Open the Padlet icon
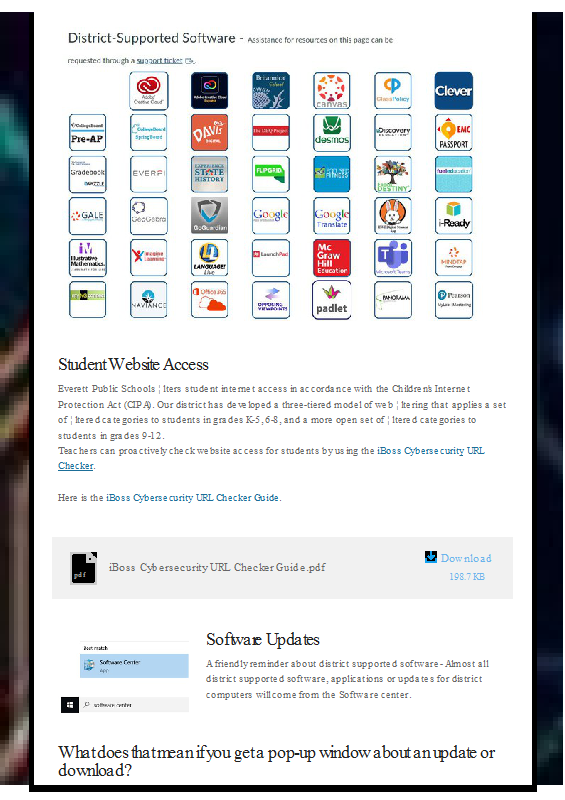The image size is (565, 800). point(332,299)
